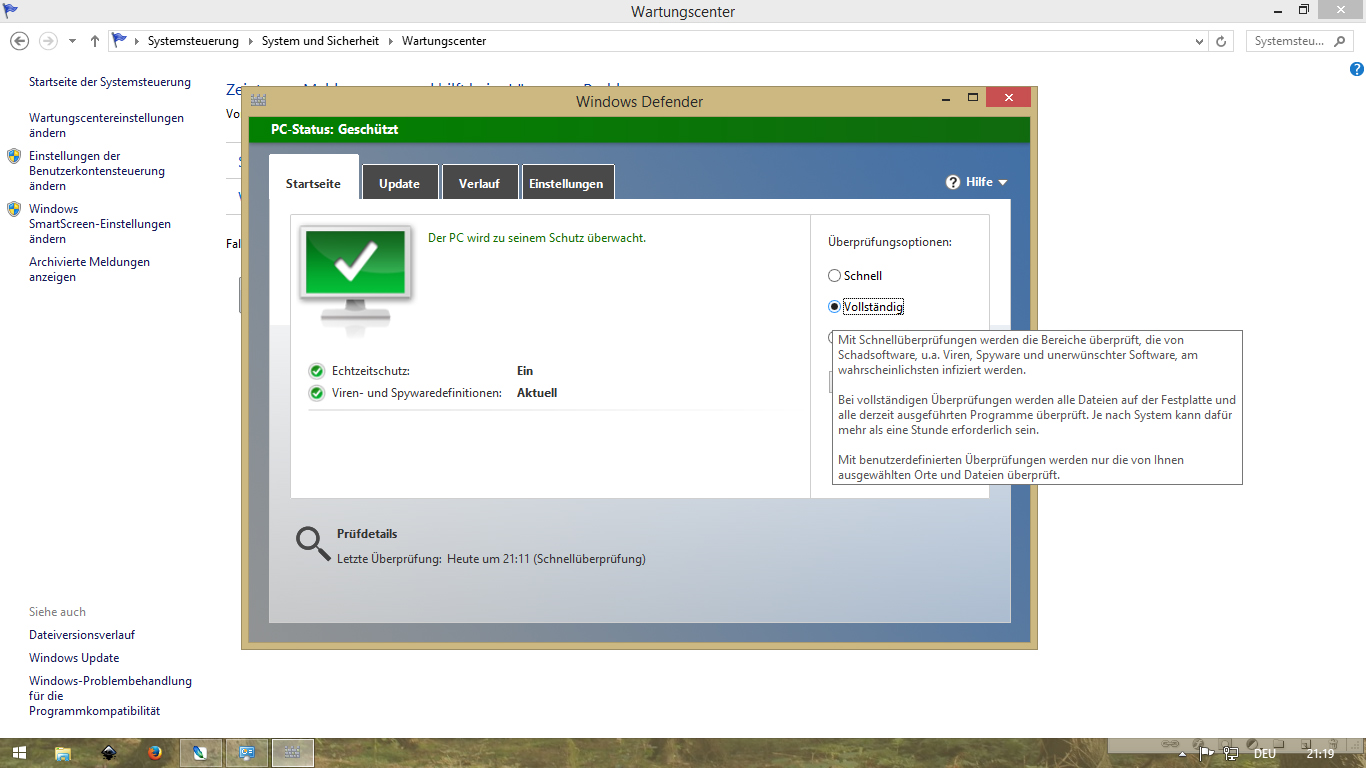The image size is (1366, 768).
Task: Click the Wartungscenter title bar flag icon
Action: pos(12,11)
